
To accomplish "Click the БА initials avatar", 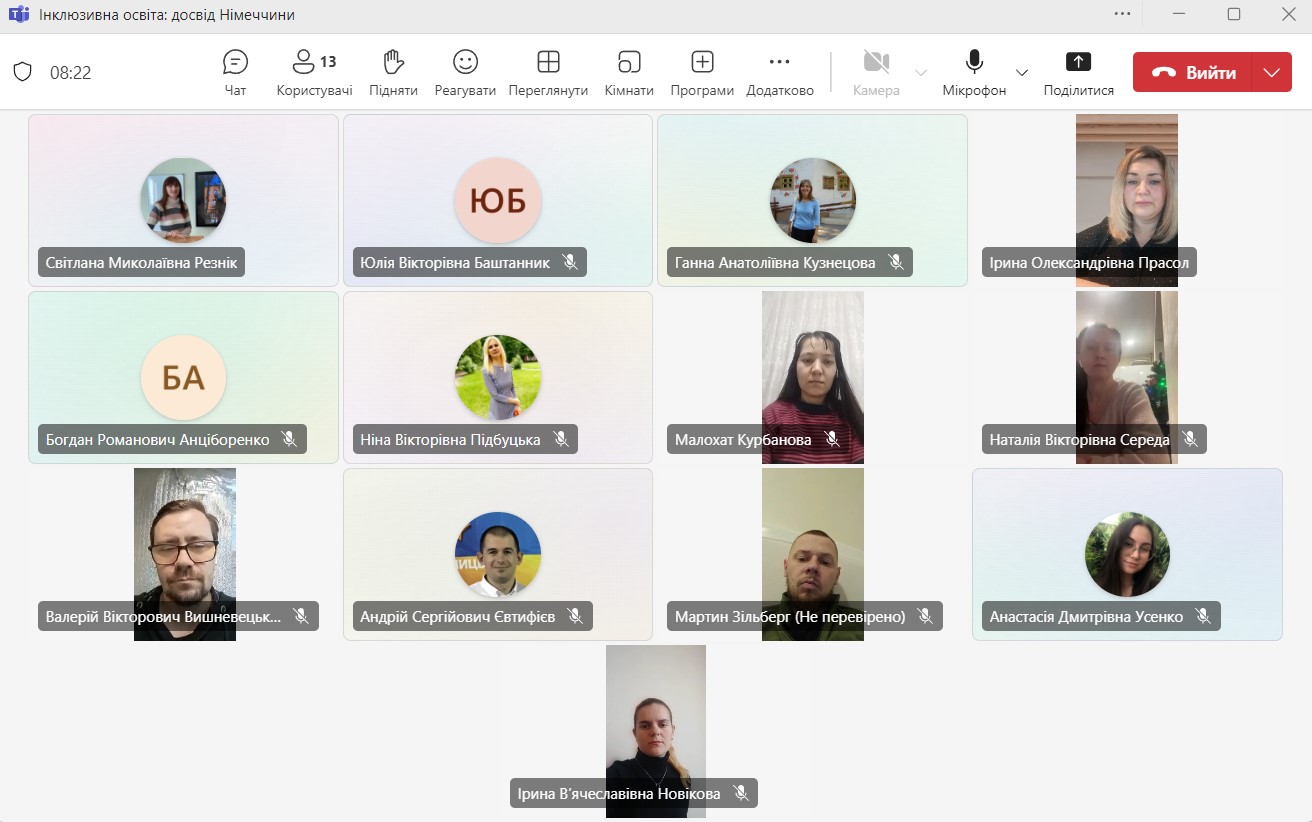I will [x=183, y=377].
